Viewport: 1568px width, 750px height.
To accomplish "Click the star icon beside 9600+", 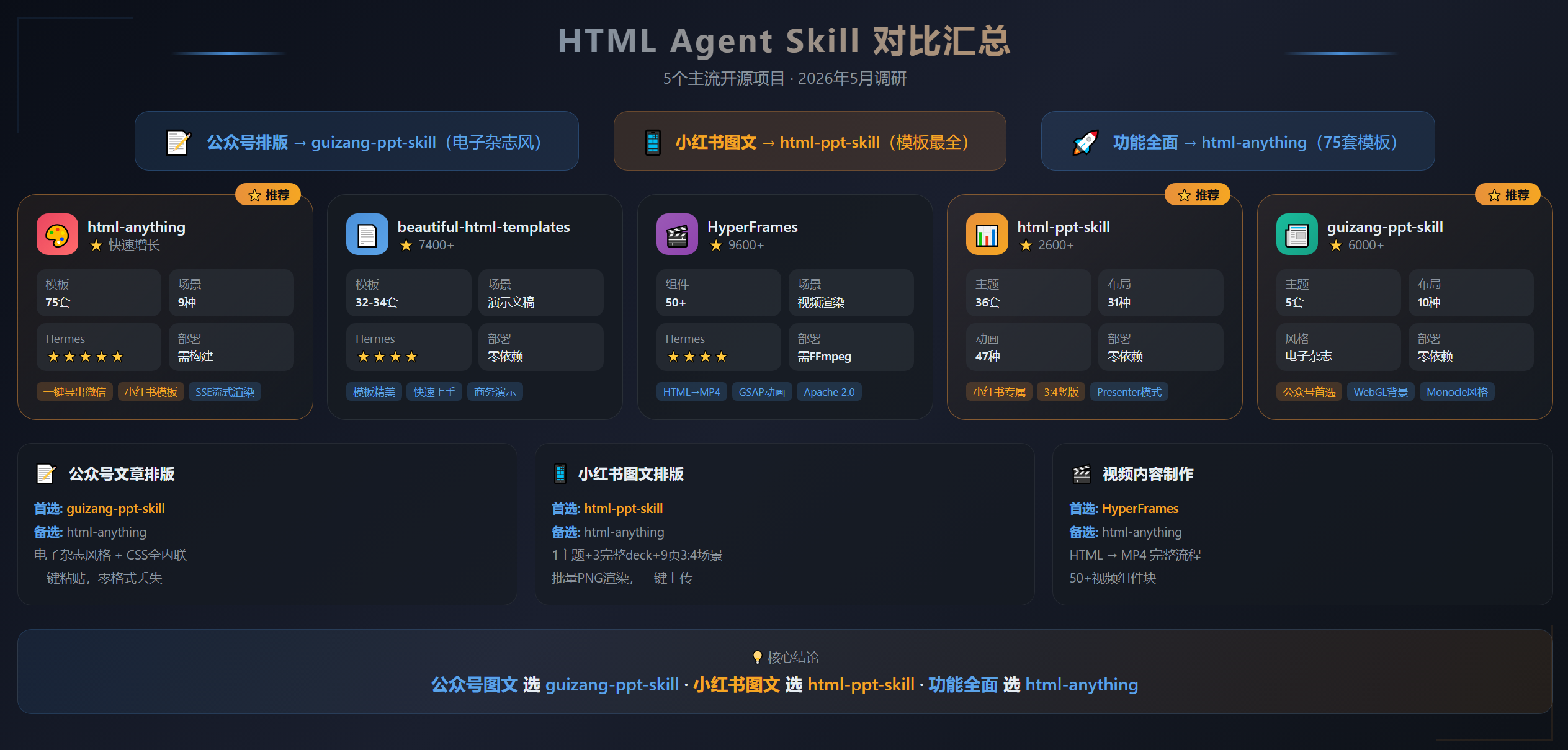I will point(716,246).
